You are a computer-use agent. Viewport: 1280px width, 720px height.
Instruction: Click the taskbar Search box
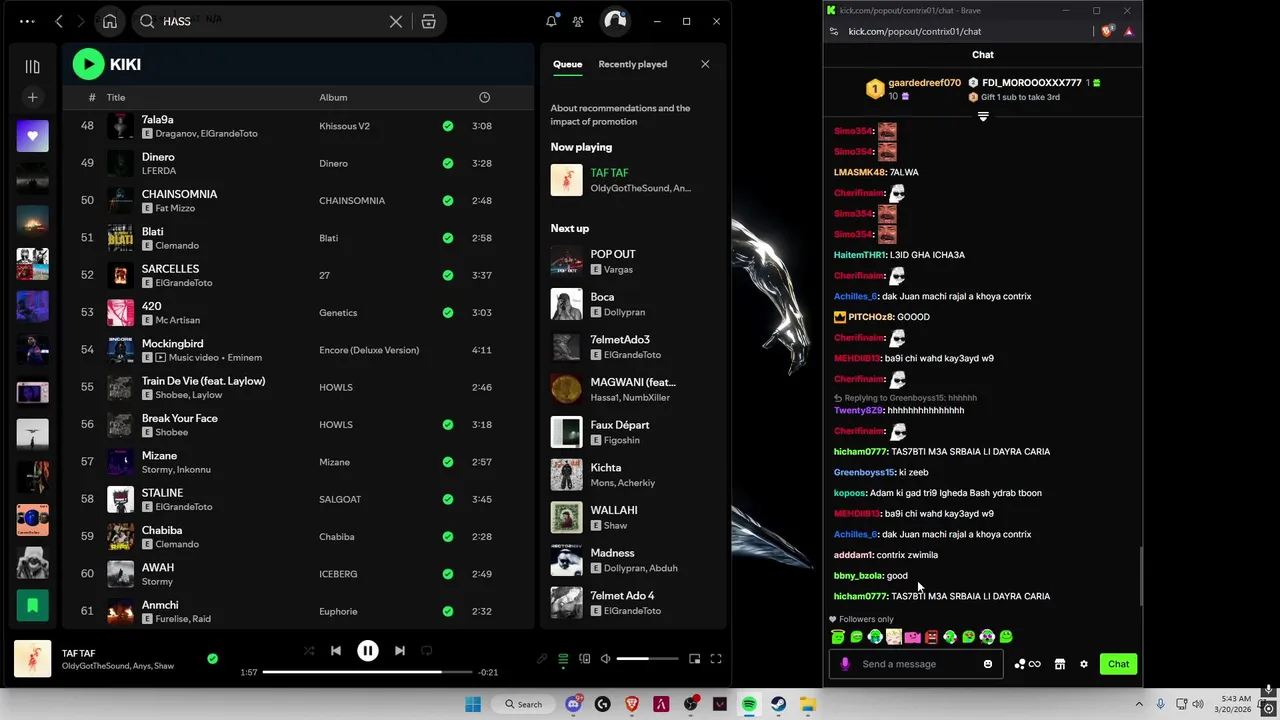pyautogui.click(x=523, y=704)
